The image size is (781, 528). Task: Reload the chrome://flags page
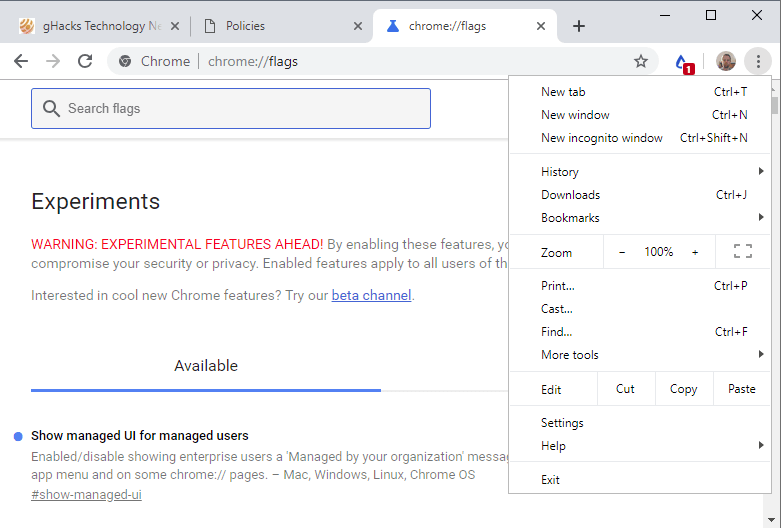tap(85, 61)
